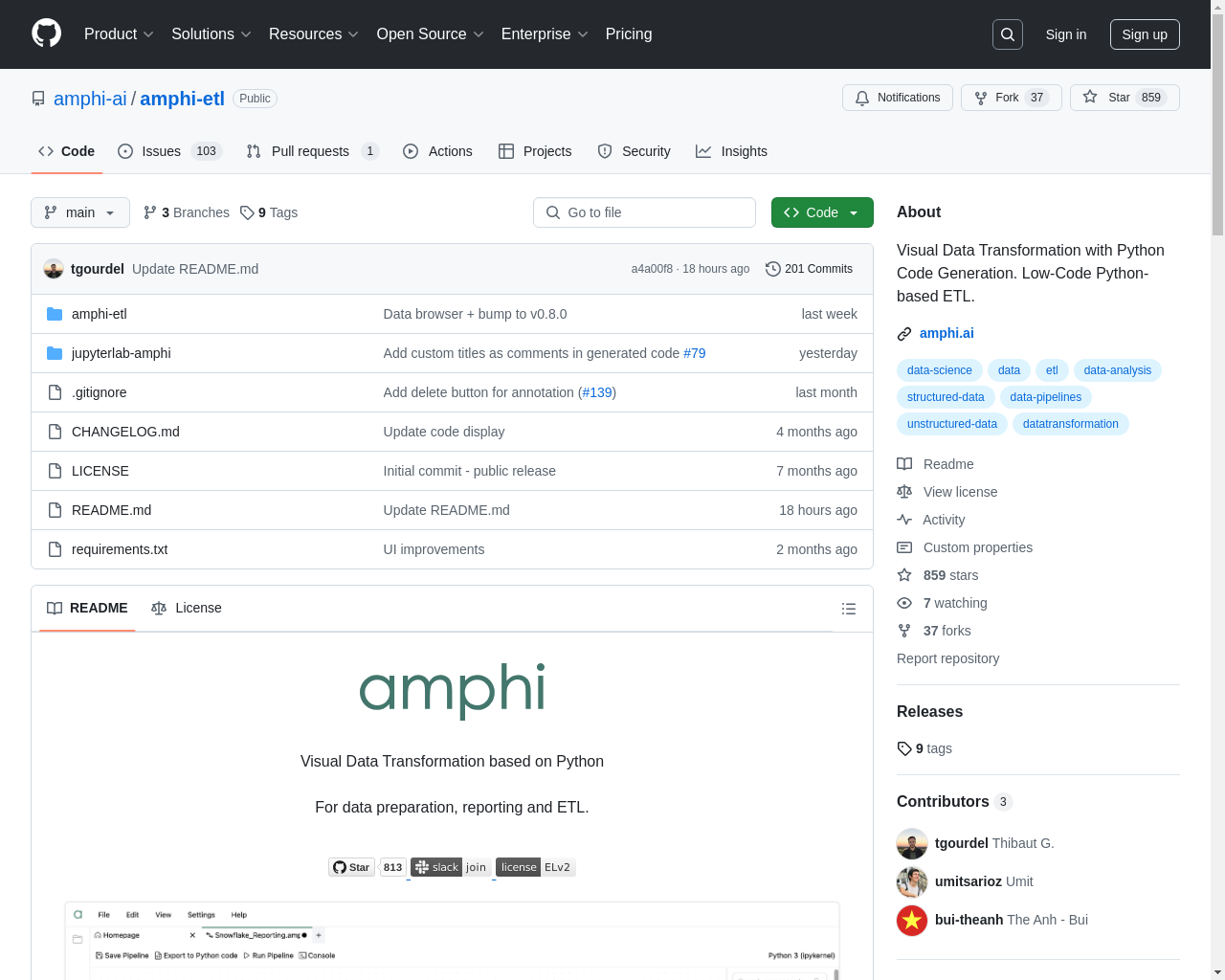
Task: Open the green Code dropdown button
Action: [x=822, y=212]
